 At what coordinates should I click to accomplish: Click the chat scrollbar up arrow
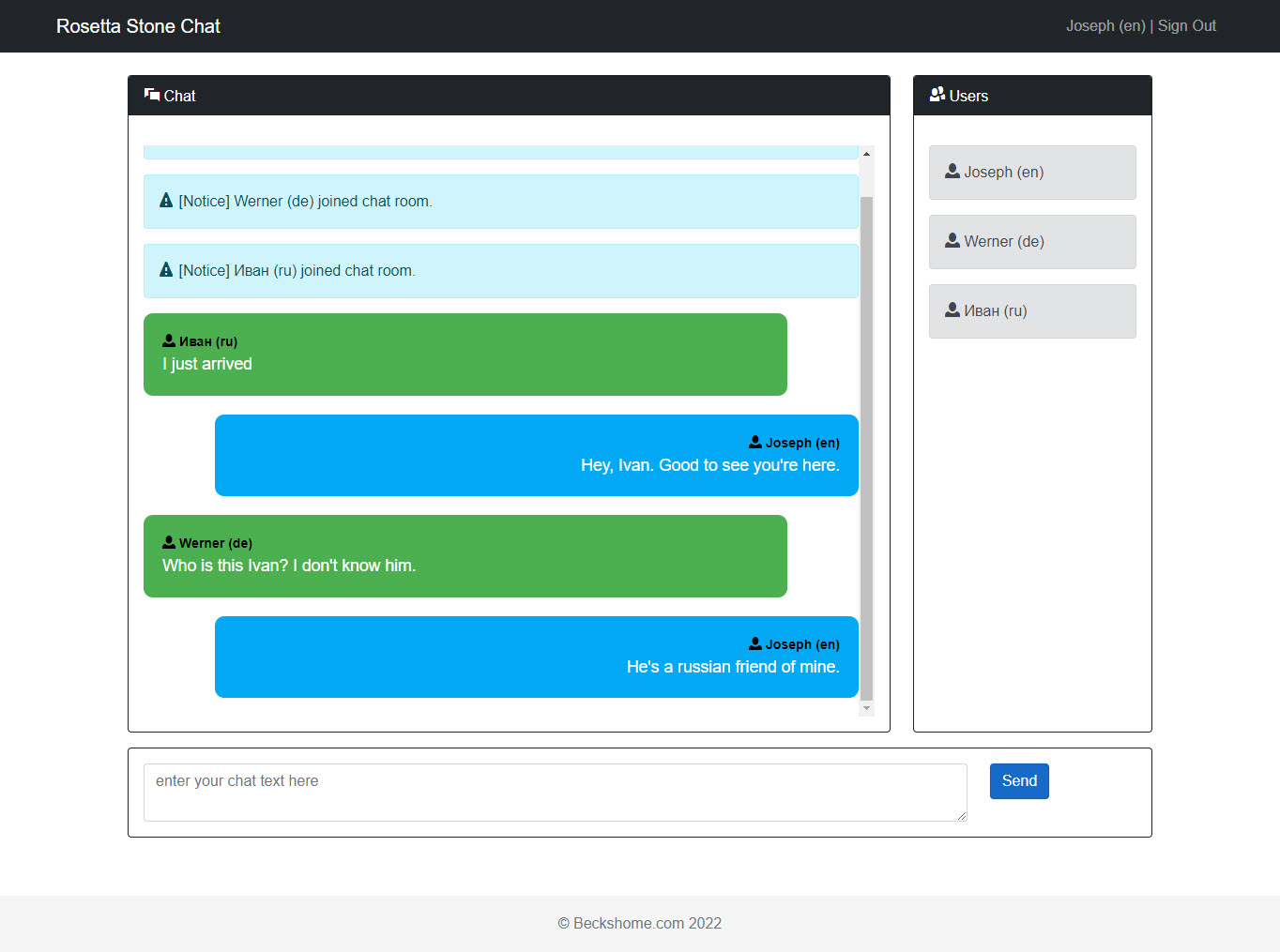[865, 153]
